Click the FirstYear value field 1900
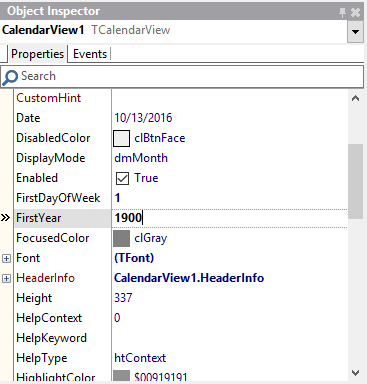The width and height of the screenshot is (367, 384). click(229, 218)
